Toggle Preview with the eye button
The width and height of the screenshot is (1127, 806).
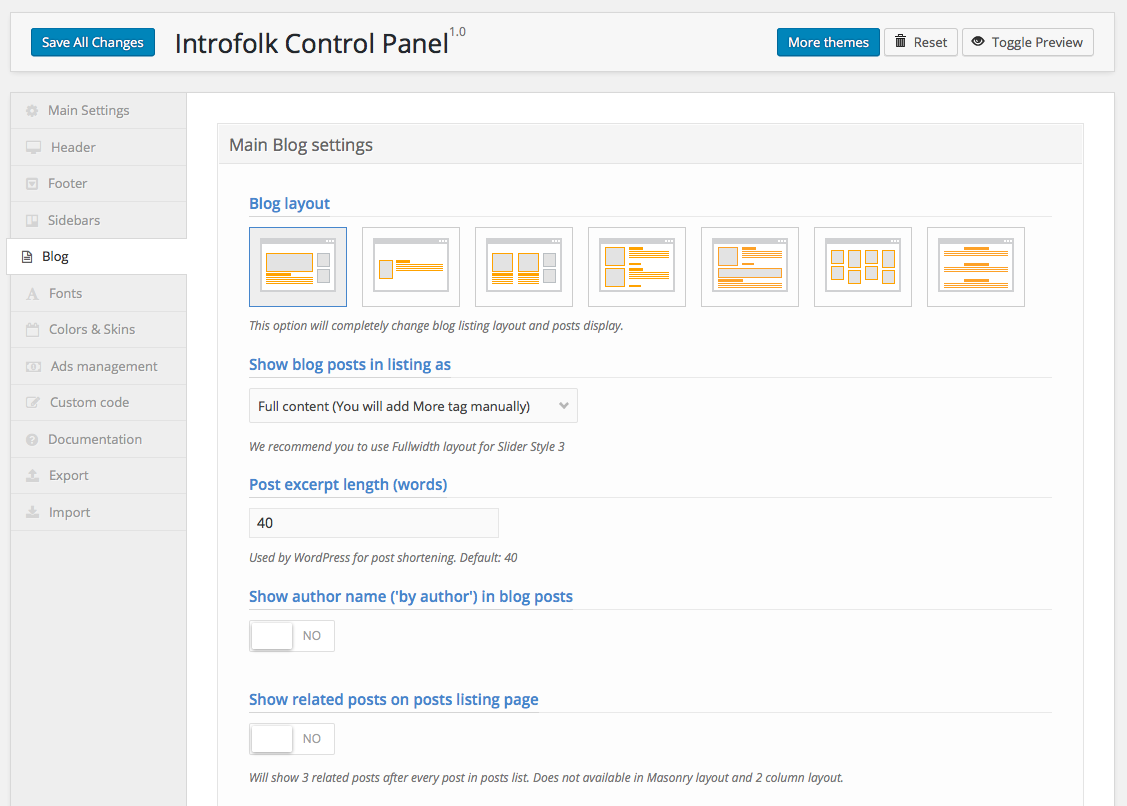(x=1027, y=42)
